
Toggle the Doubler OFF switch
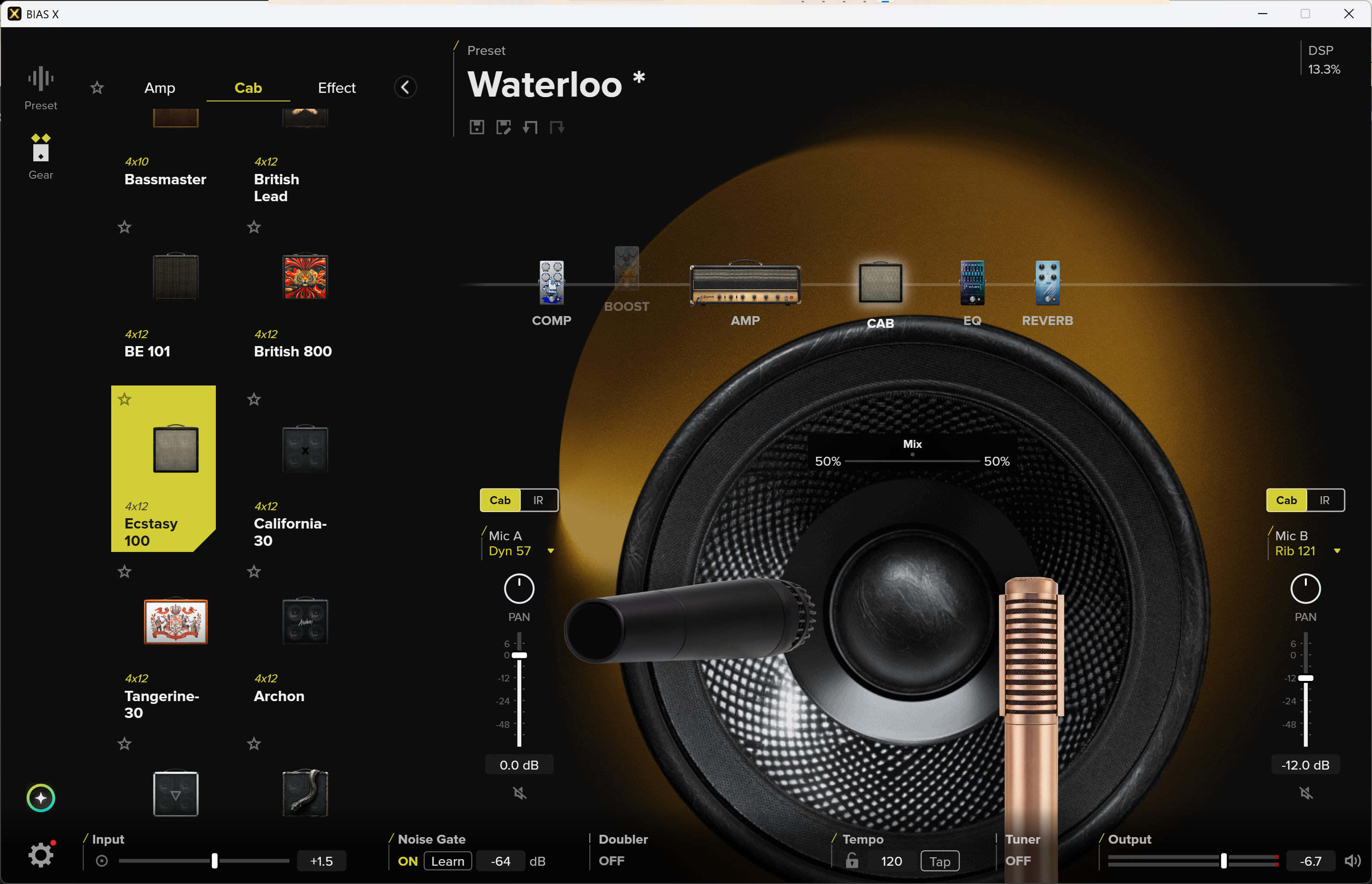coord(611,861)
